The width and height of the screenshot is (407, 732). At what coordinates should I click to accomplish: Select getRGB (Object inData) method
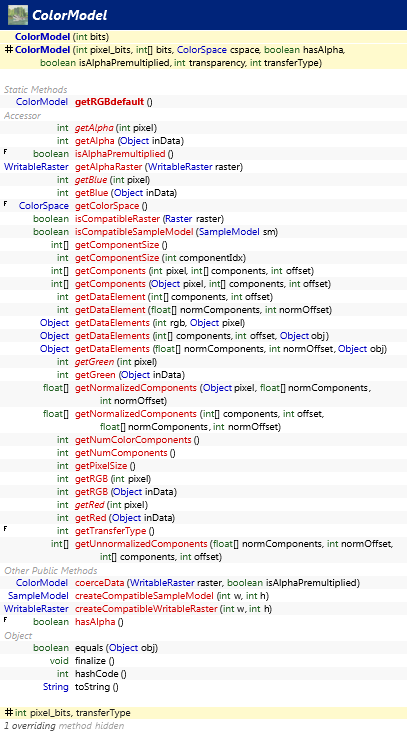click(126, 492)
